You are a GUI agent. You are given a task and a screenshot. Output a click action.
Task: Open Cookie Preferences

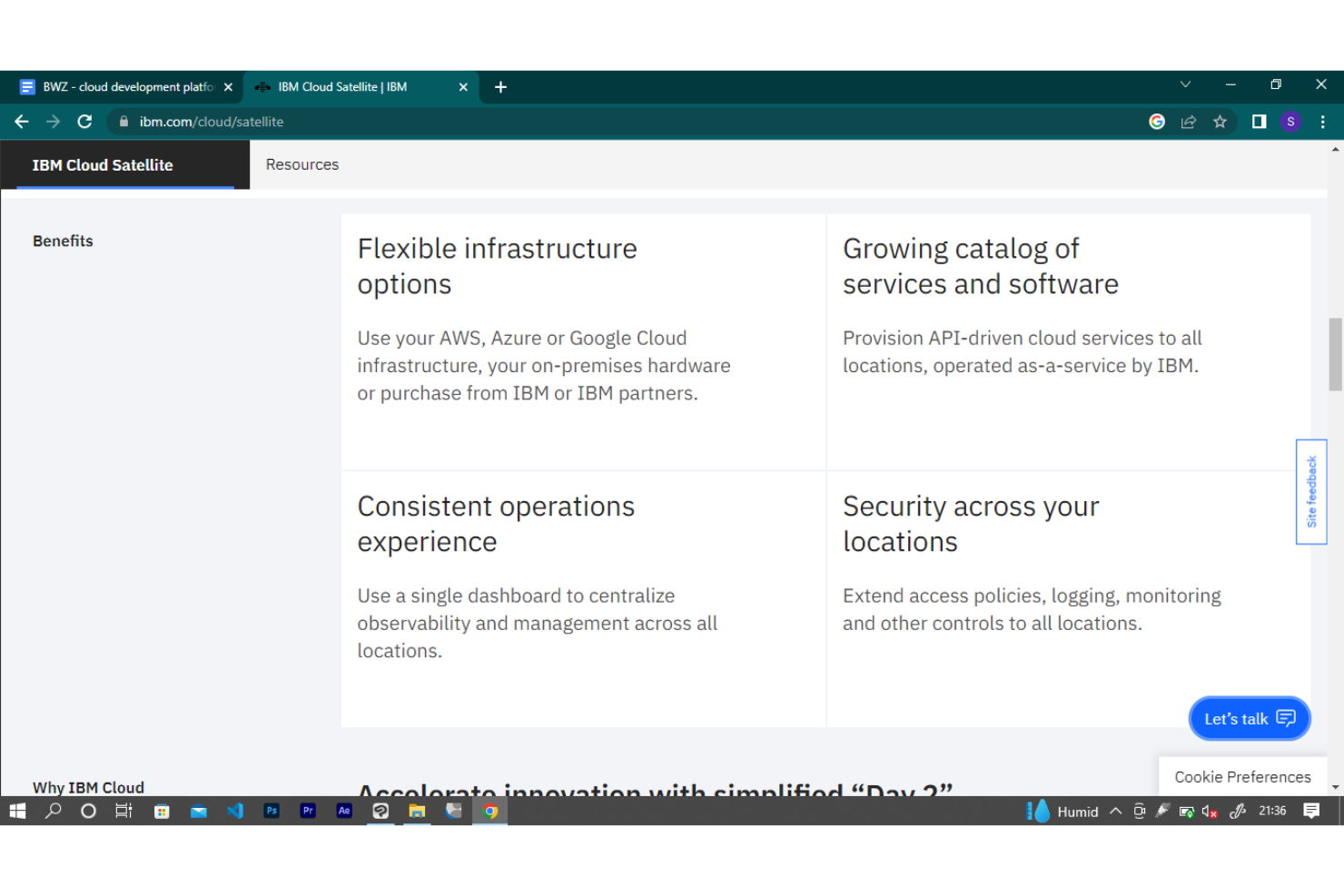click(1242, 776)
